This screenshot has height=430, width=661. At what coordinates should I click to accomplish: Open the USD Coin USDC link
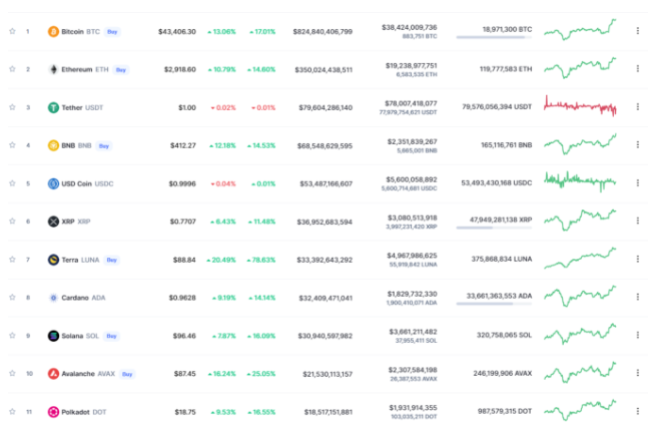pyautogui.click(x=87, y=183)
